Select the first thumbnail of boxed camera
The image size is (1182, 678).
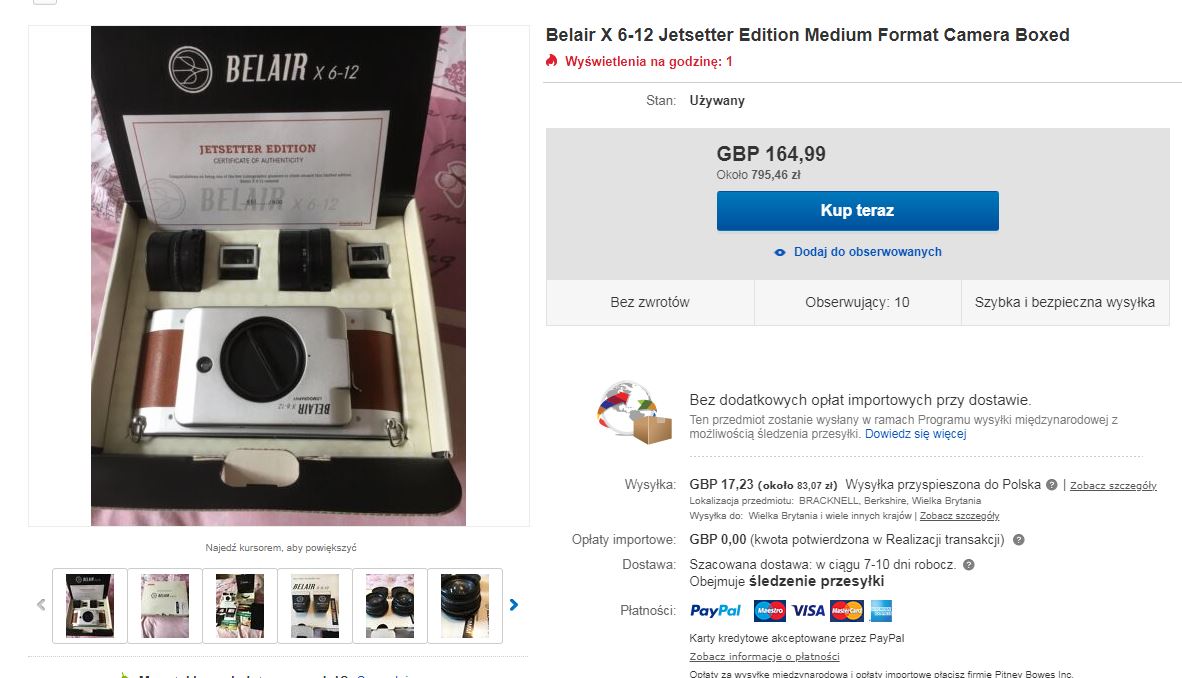[90, 605]
